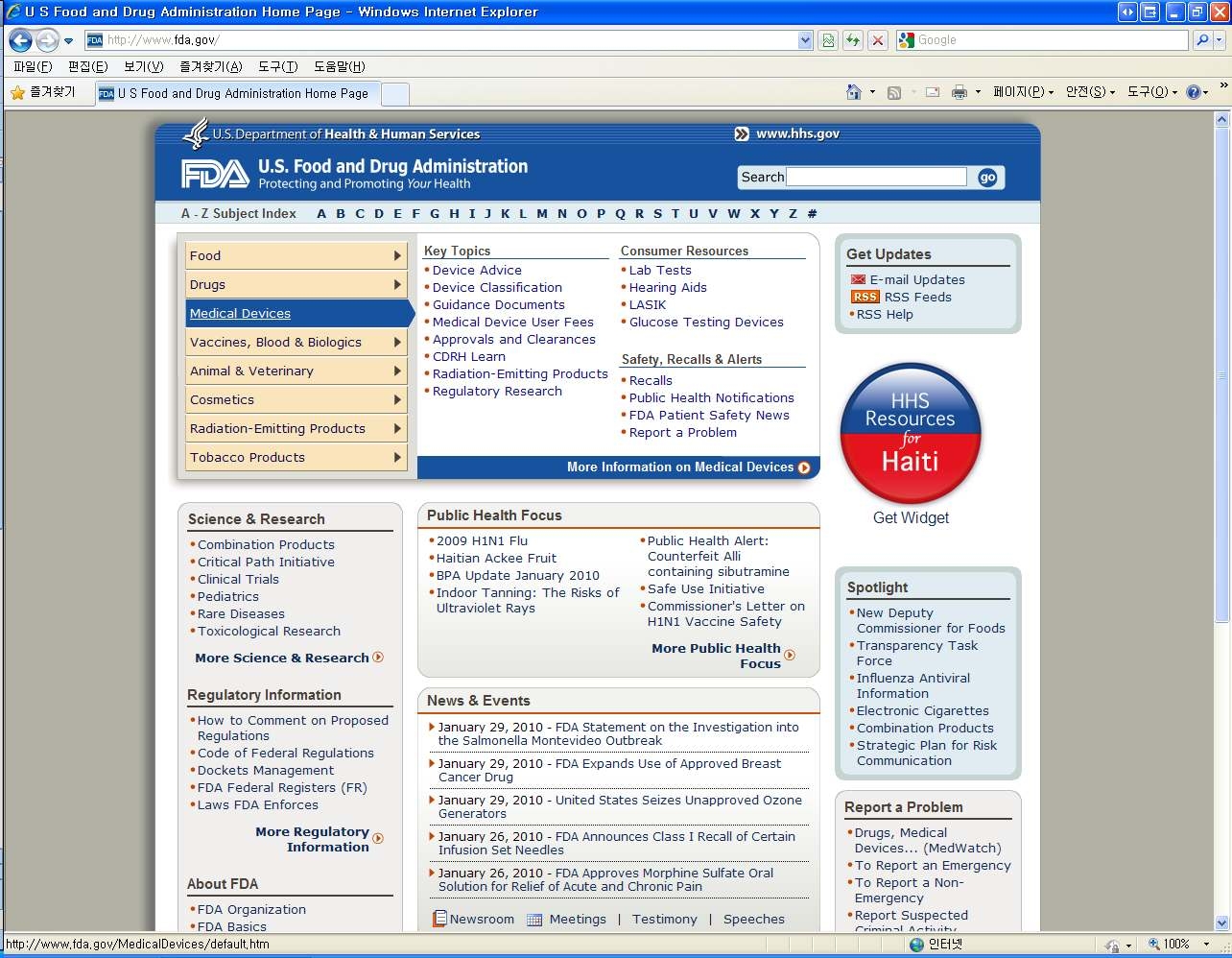Image resolution: width=1232 pixels, height=958 pixels.
Task: Click More Public Health Focus arrow icon
Action: pos(790,656)
